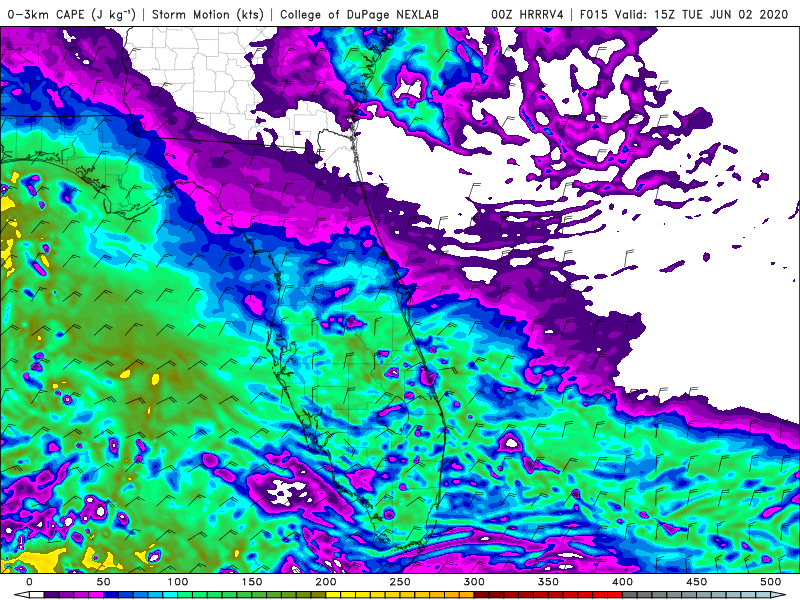Viewport: 800px width, 600px height.
Task: Click the '350' color scale label
Action: pos(548,582)
